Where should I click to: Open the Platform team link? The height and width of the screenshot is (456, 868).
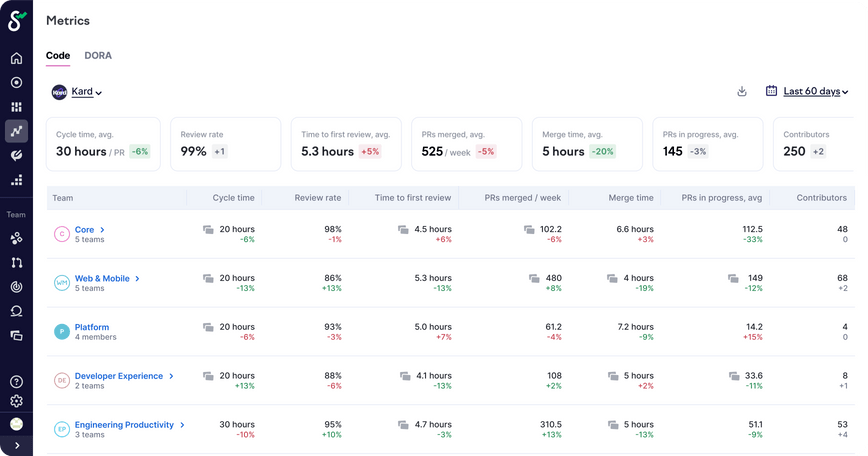coord(92,327)
